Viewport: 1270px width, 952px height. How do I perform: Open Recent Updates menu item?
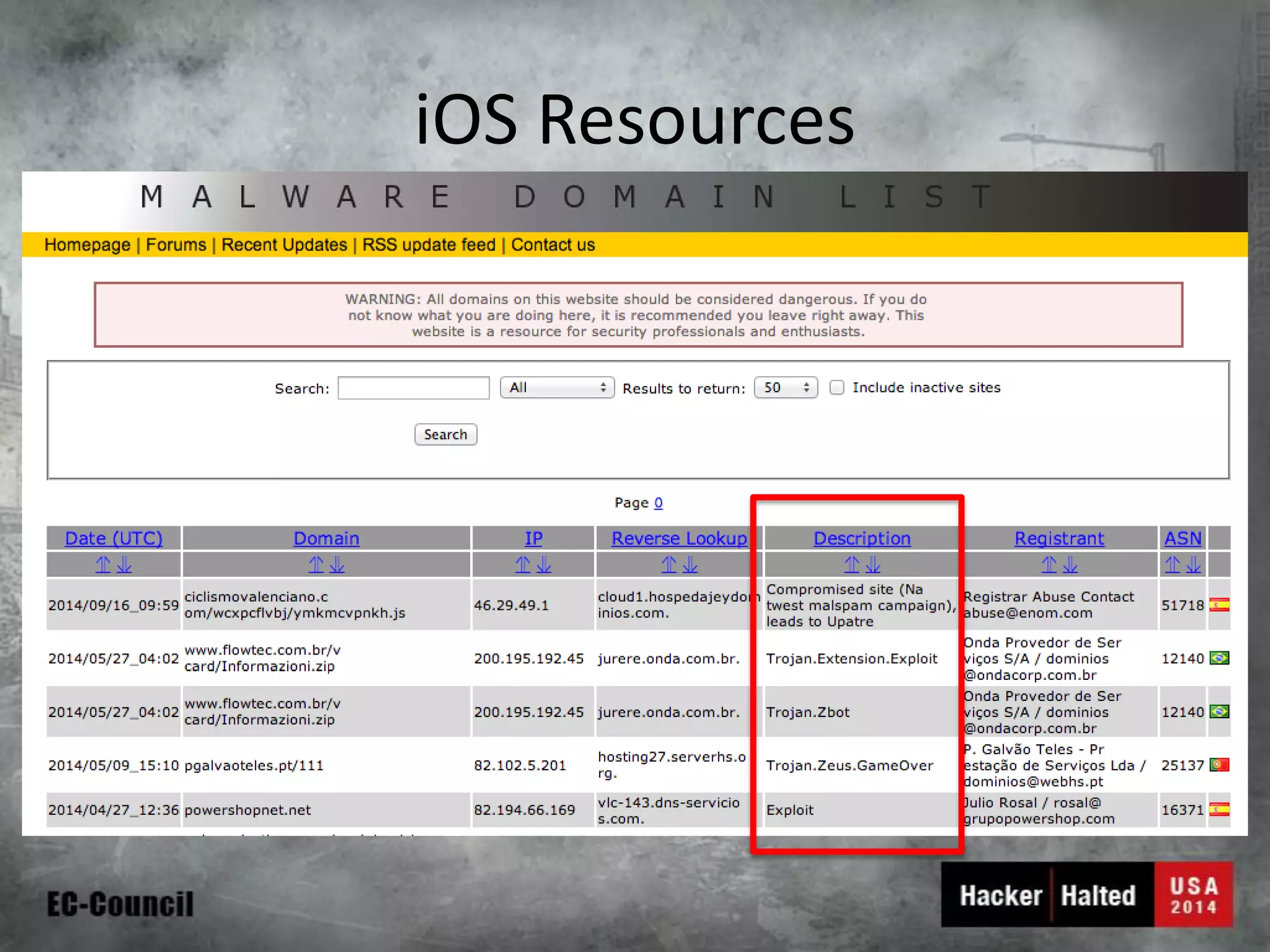(x=284, y=245)
